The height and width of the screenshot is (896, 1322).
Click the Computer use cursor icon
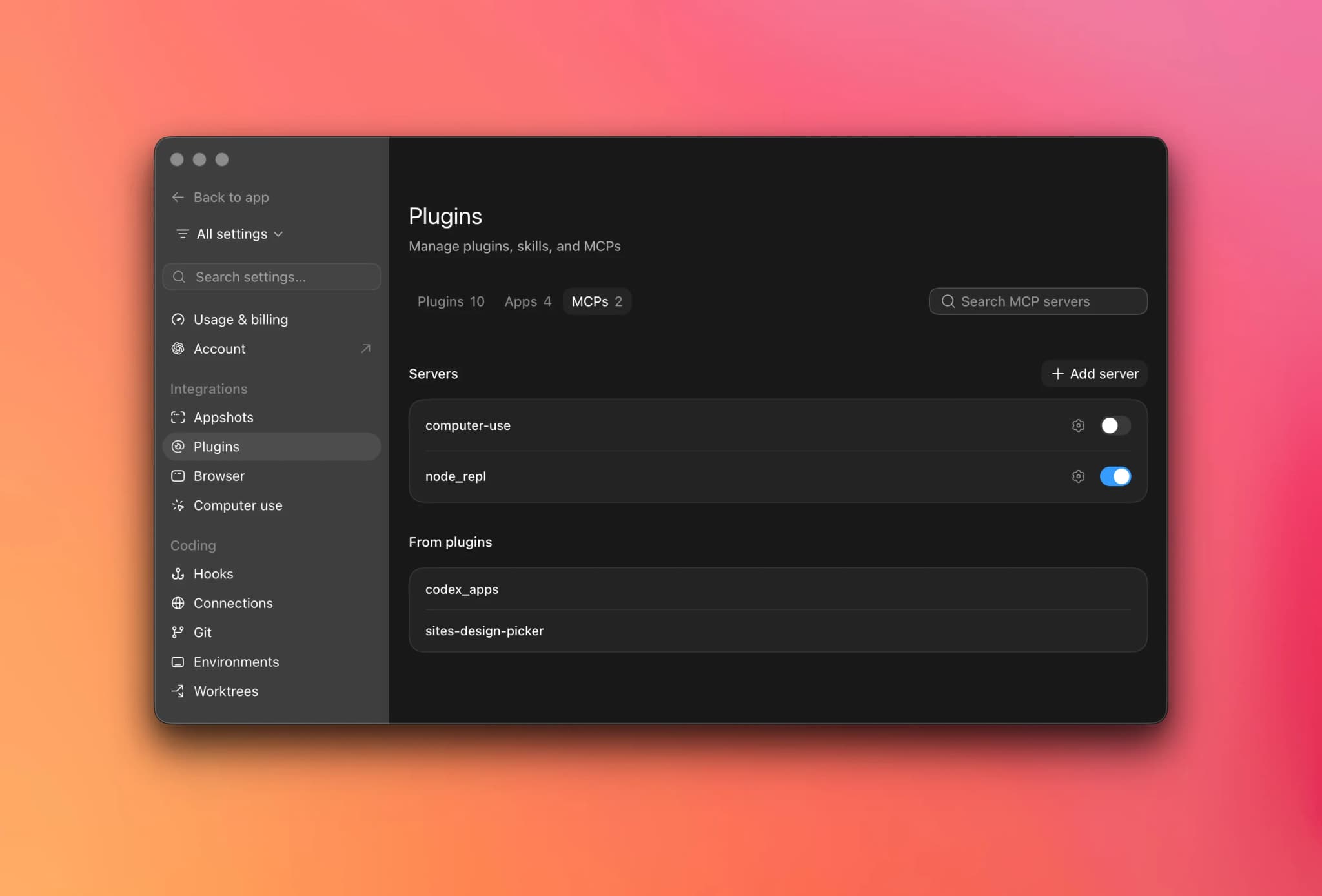tap(178, 505)
